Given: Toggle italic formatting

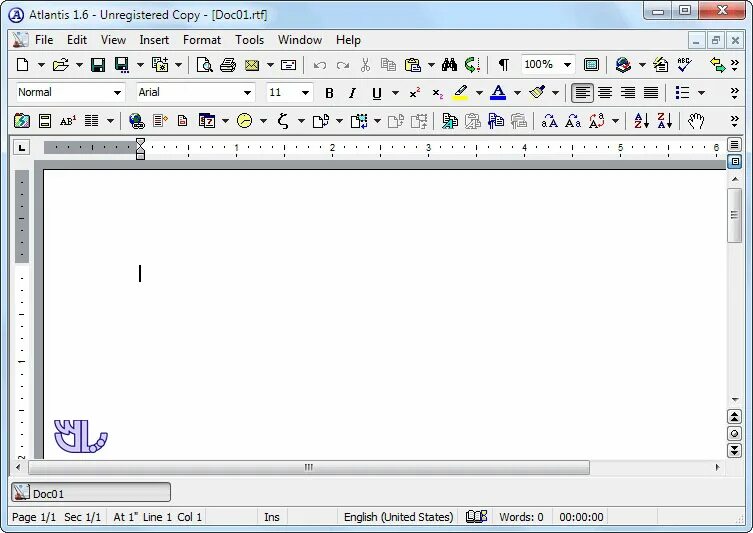Looking at the screenshot, I should [352, 93].
